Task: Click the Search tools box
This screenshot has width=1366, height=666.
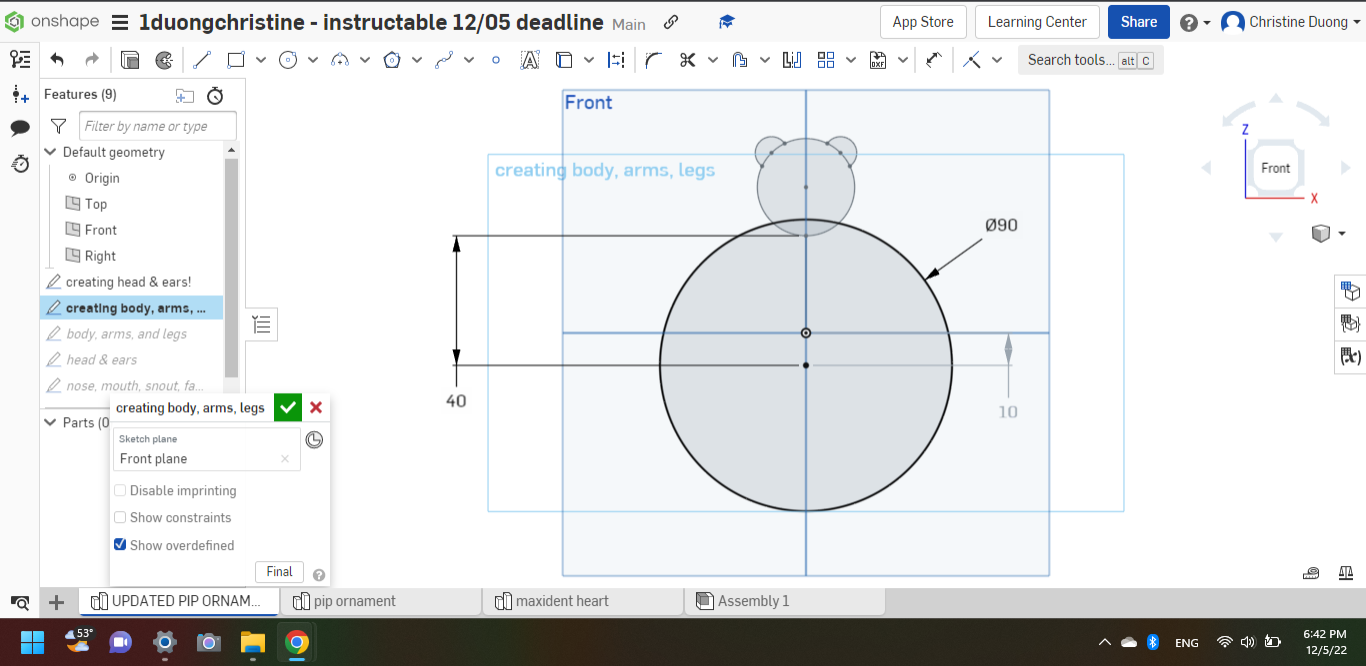Action: 1090,60
